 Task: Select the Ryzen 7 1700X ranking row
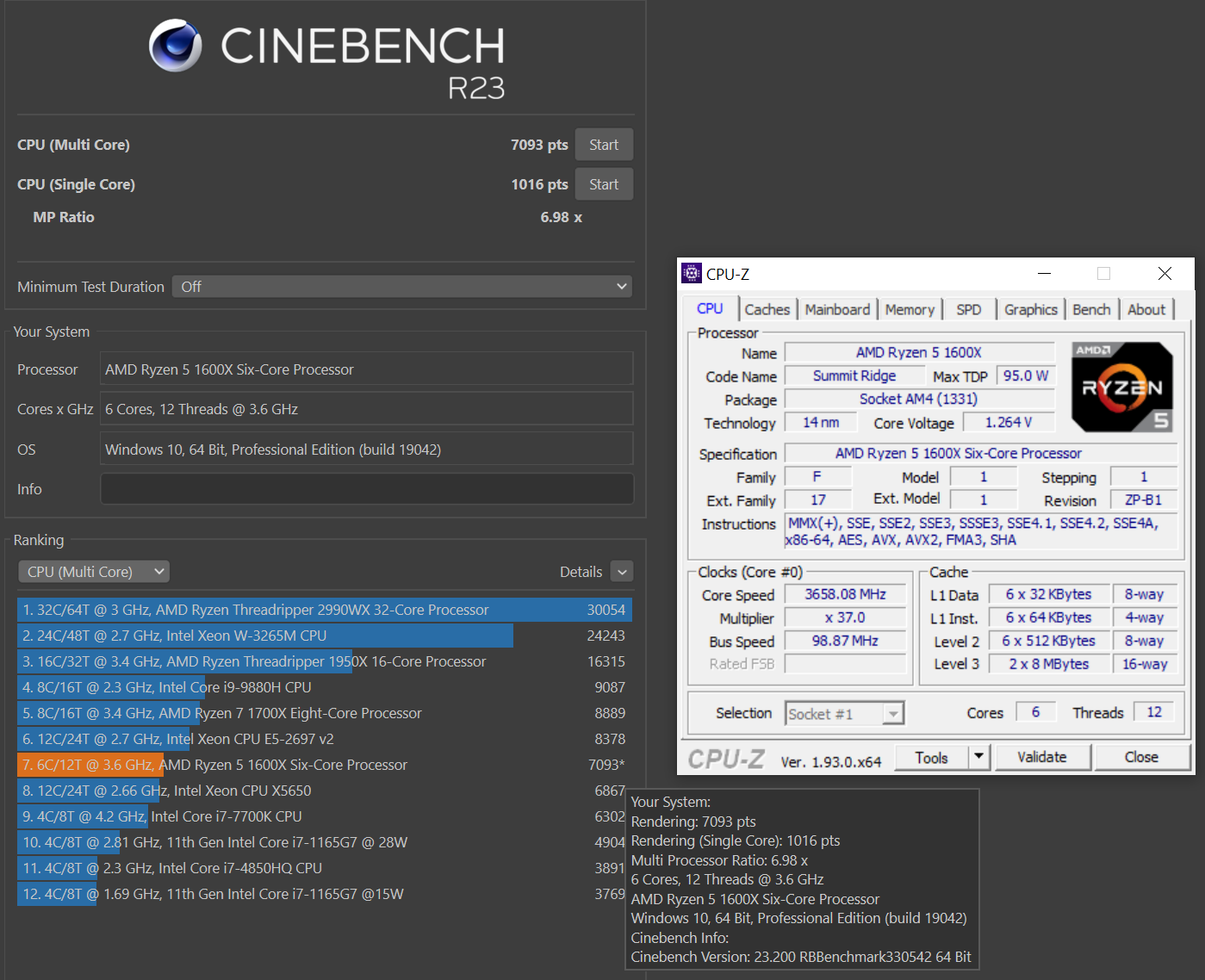coord(325,713)
